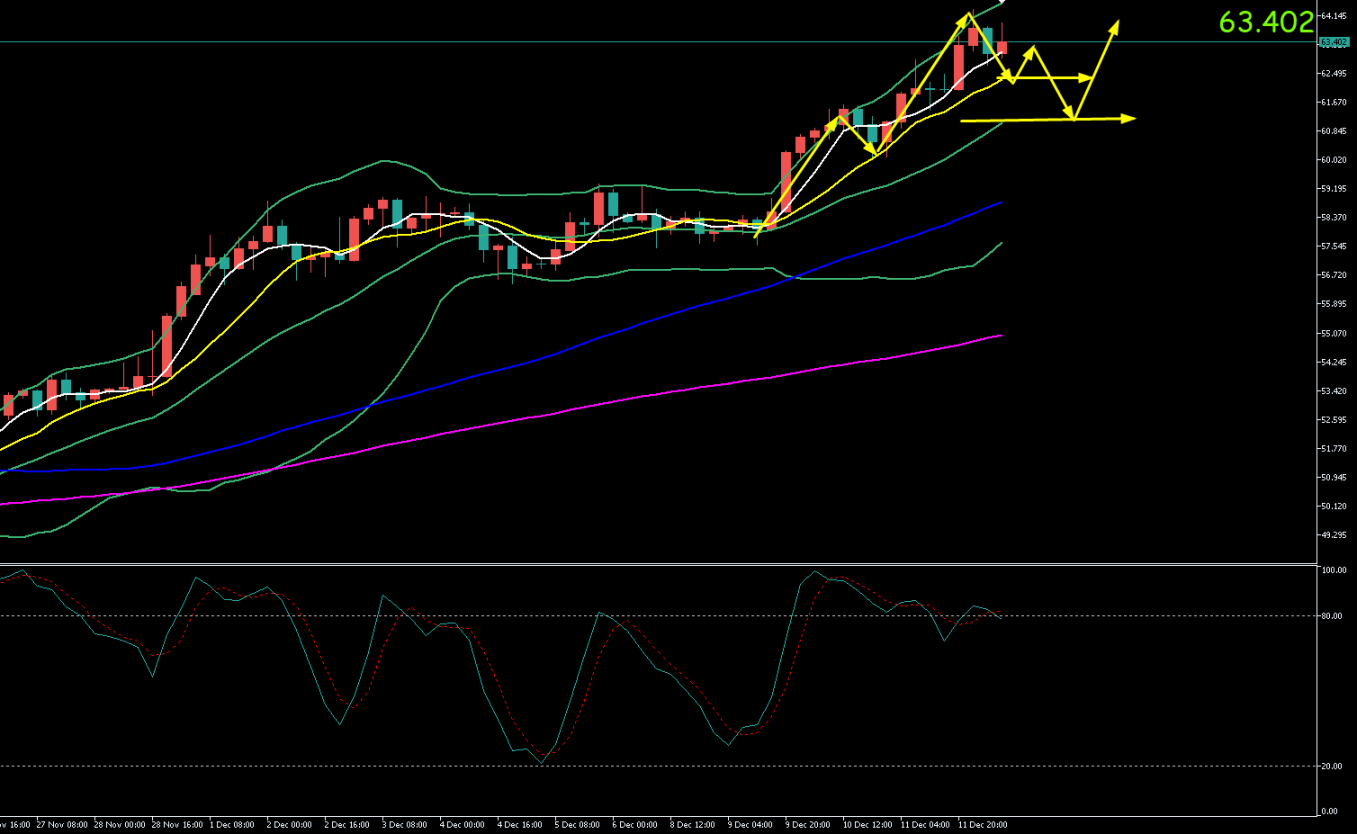Viewport: 1357px width, 834px height.
Task: Select the 1 Dec 08:00 time label
Action: coord(232,825)
